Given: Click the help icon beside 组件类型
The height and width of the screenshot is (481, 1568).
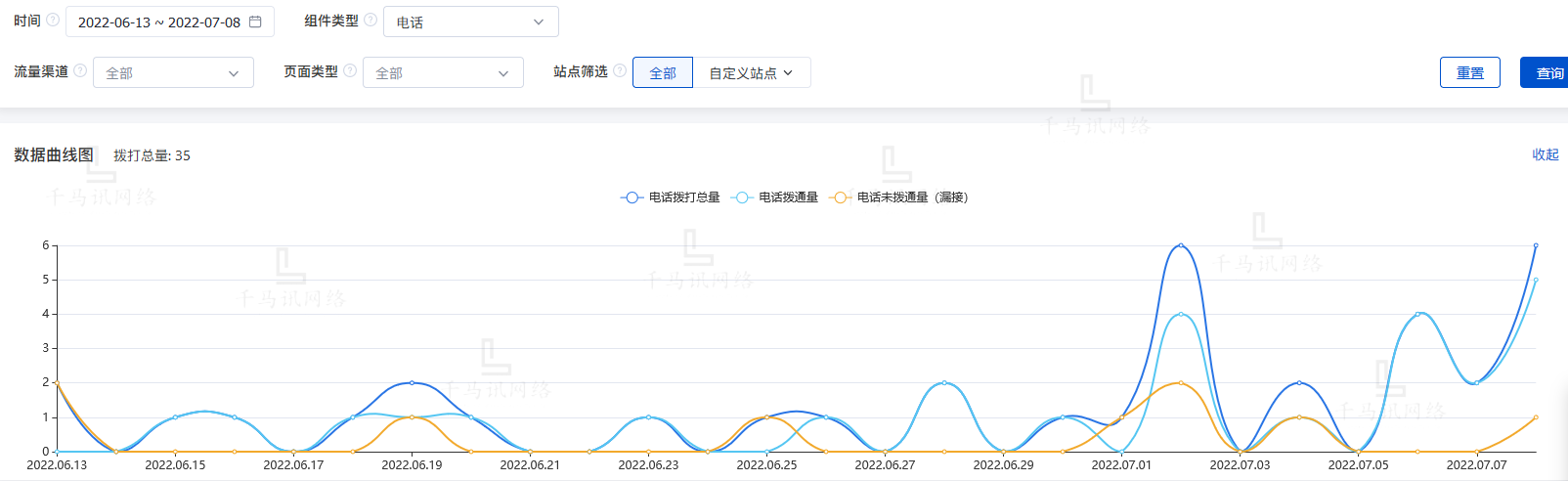Looking at the screenshot, I should [x=370, y=21].
